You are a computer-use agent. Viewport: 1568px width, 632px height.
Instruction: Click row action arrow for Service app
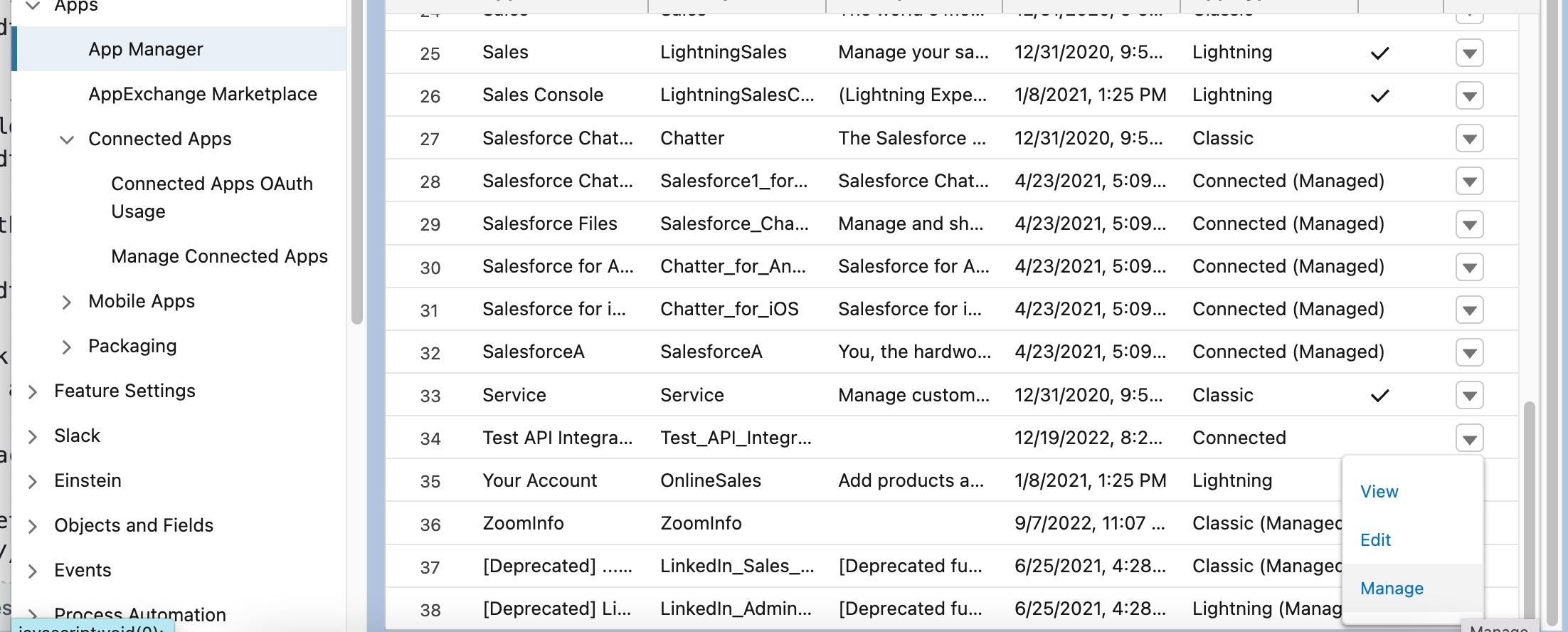1469,396
